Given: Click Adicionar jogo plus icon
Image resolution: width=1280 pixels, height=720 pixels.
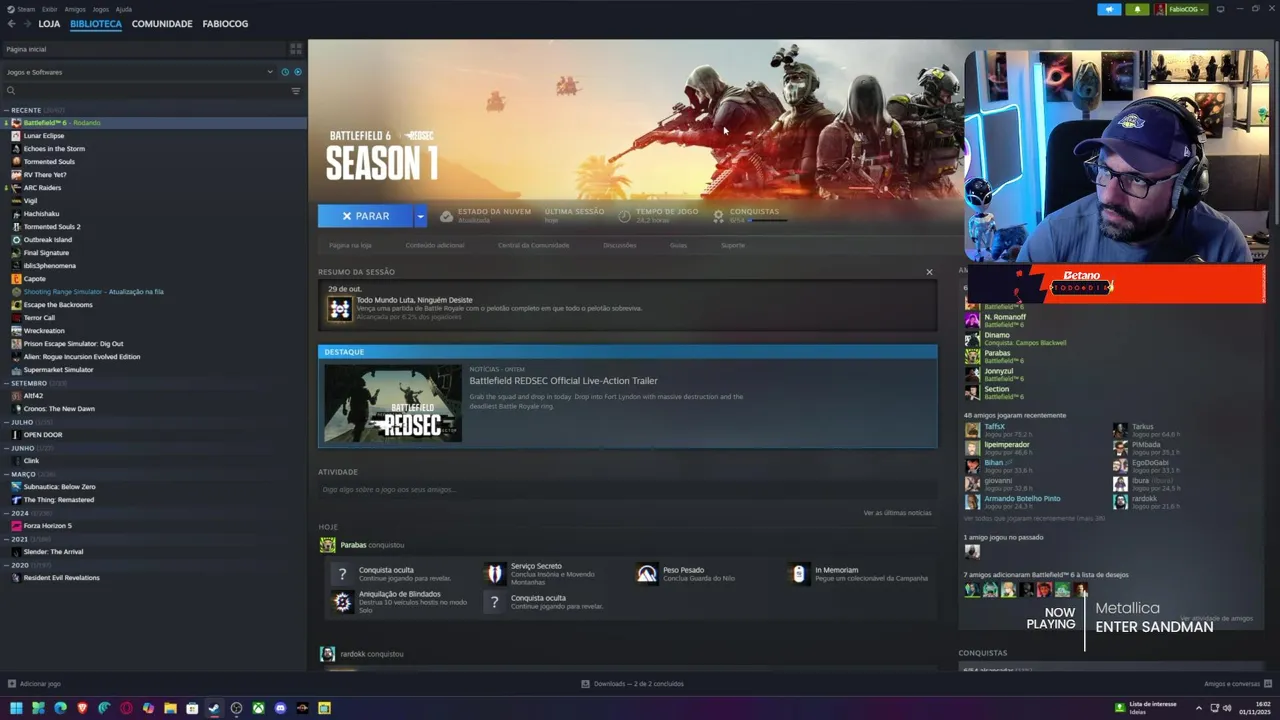Looking at the screenshot, I should tap(12, 684).
